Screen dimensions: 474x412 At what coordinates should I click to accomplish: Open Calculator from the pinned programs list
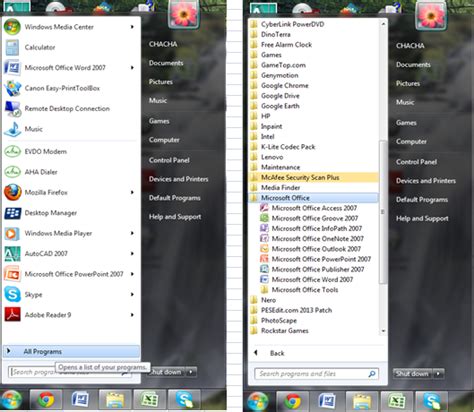(71, 47)
